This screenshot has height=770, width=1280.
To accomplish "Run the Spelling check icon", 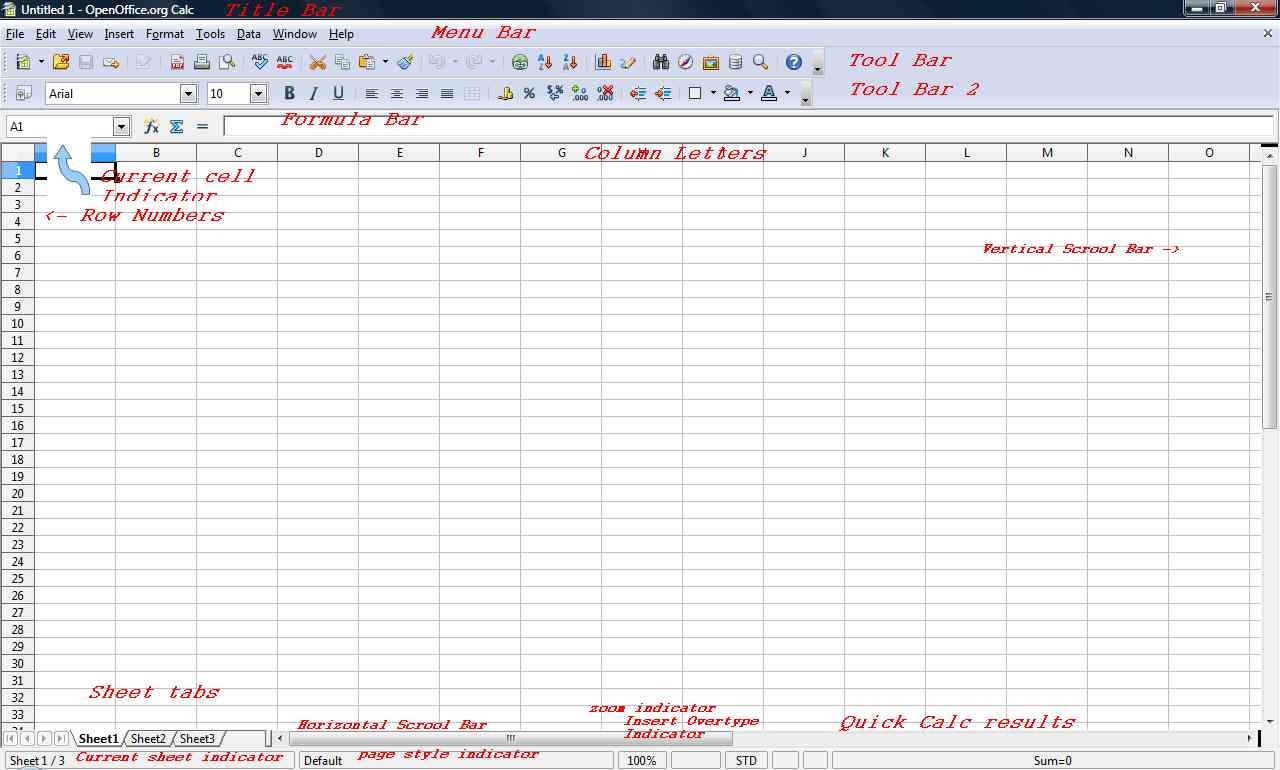I will click(x=260, y=62).
